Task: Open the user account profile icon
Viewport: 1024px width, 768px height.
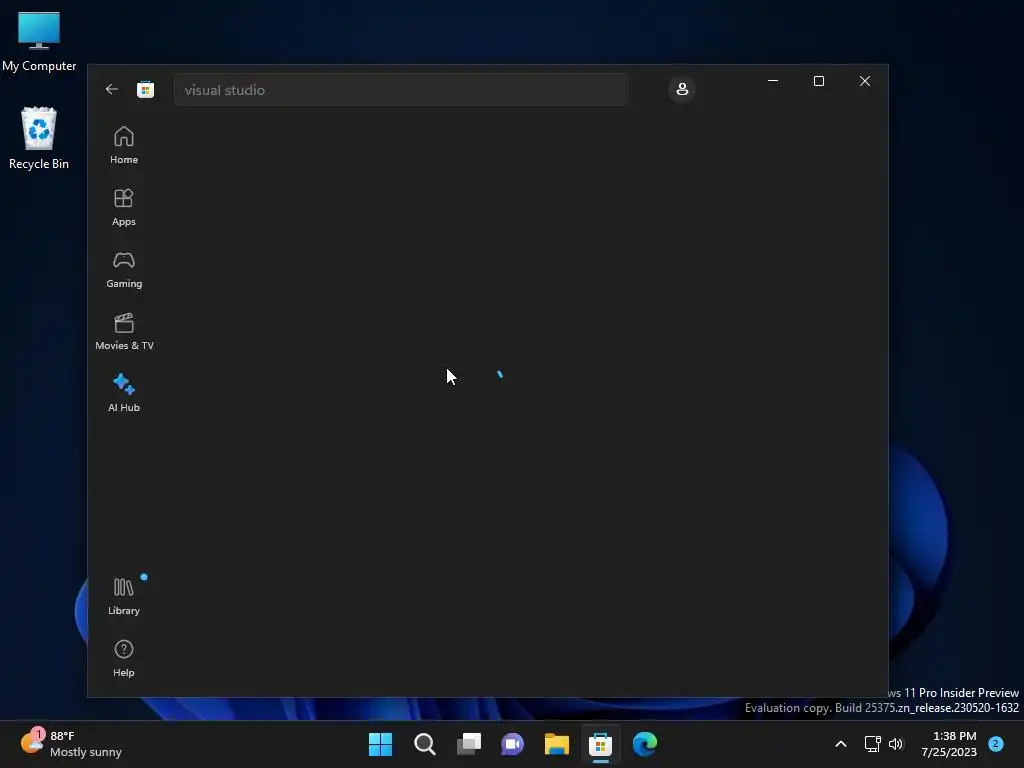Action: click(682, 89)
